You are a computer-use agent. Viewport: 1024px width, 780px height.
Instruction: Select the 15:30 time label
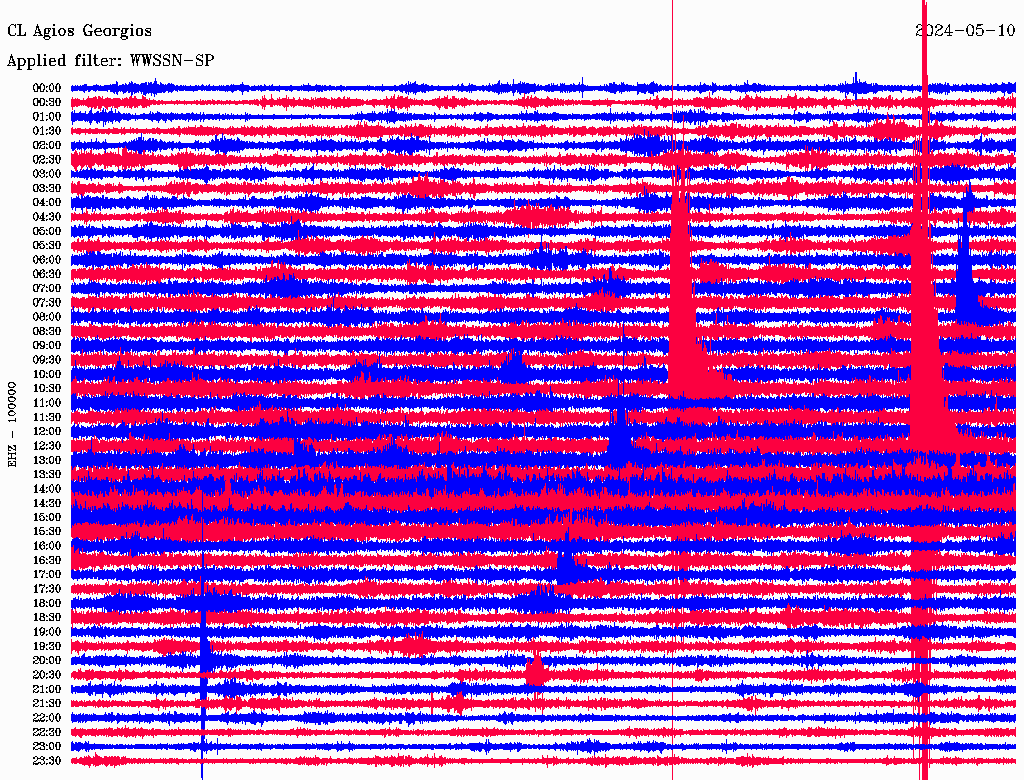pos(47,532)
